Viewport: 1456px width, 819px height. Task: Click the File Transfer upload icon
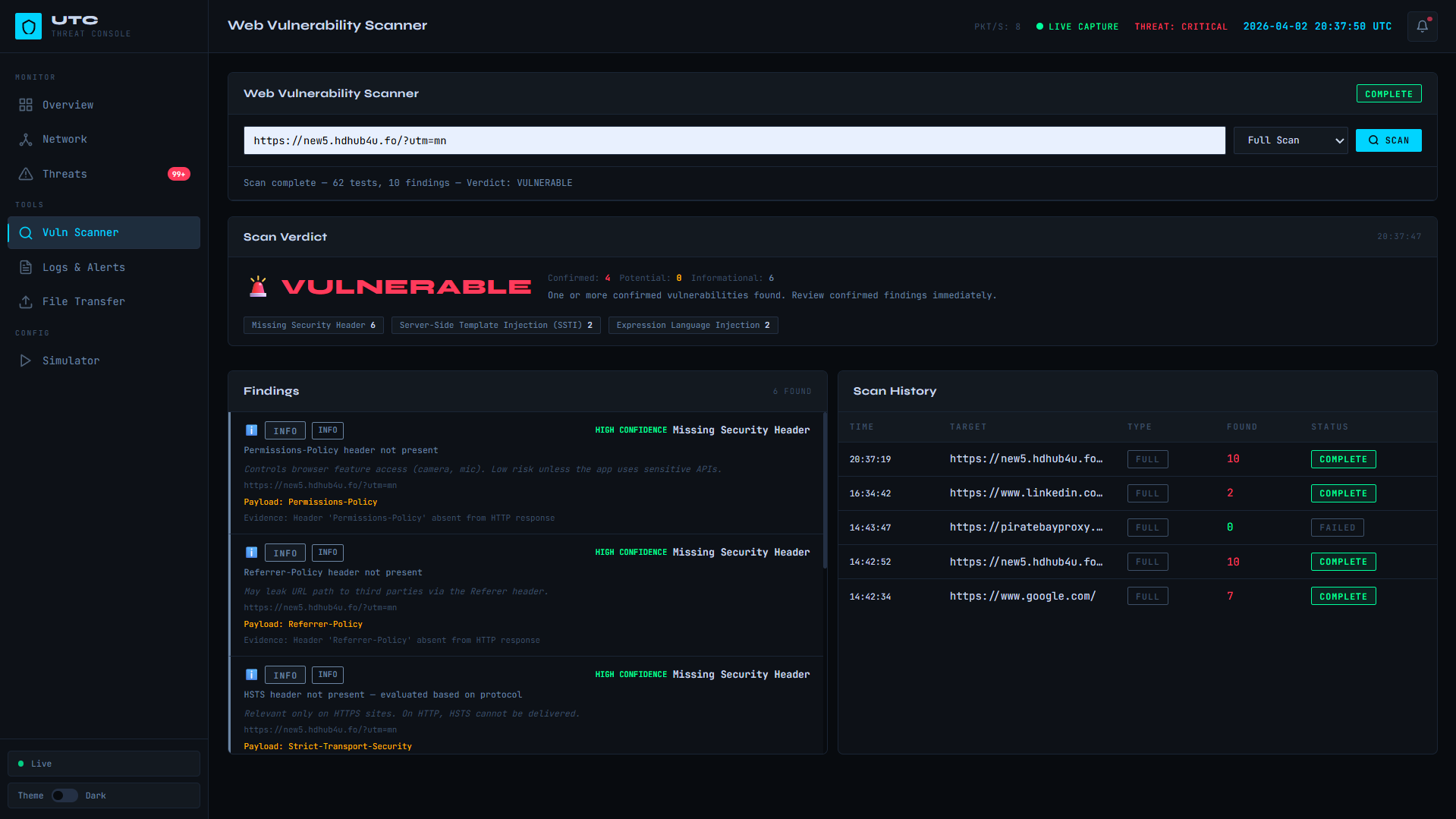coord(25,301)
